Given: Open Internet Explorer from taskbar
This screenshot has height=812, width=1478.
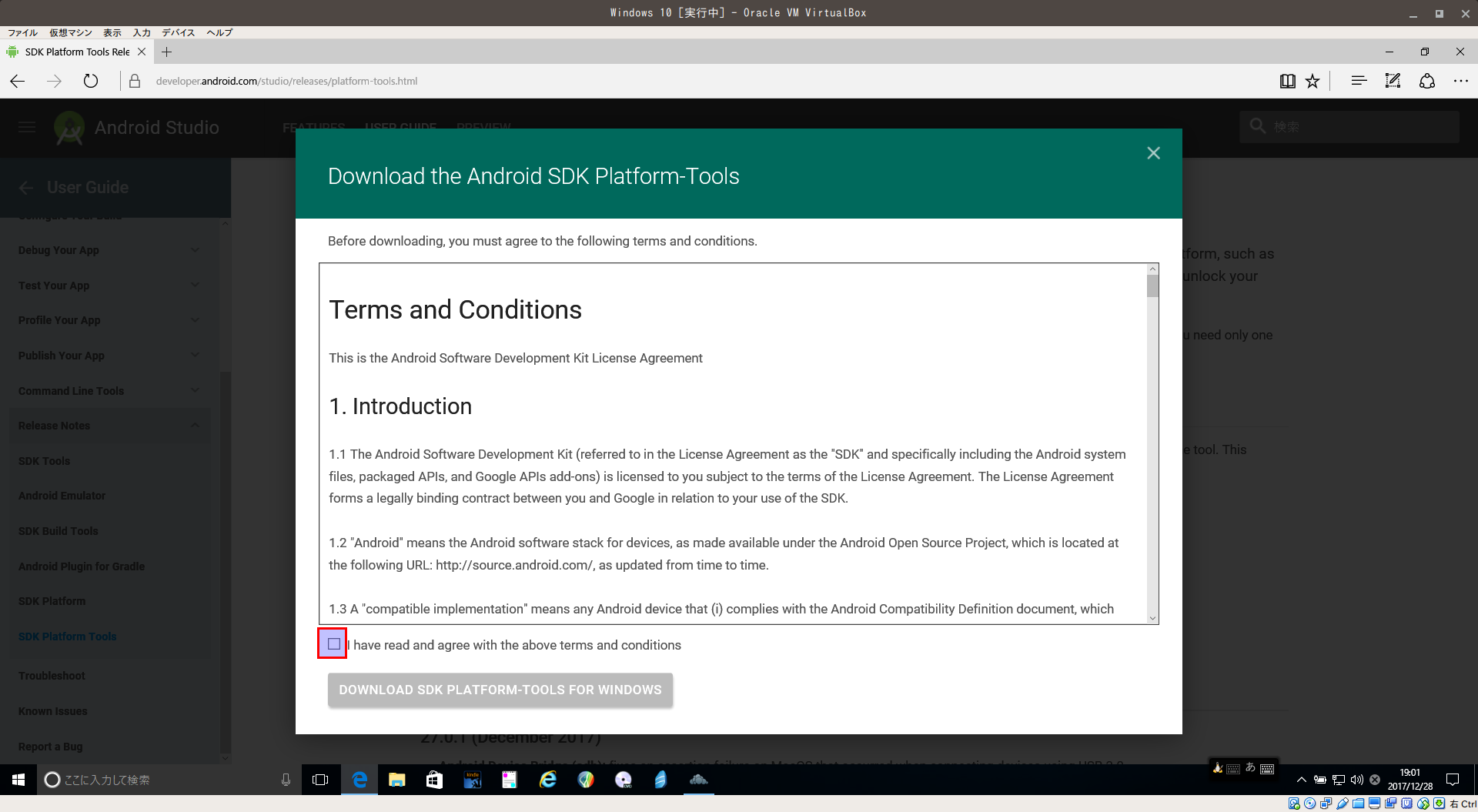Looking at the screenshot, I should 547,780.
